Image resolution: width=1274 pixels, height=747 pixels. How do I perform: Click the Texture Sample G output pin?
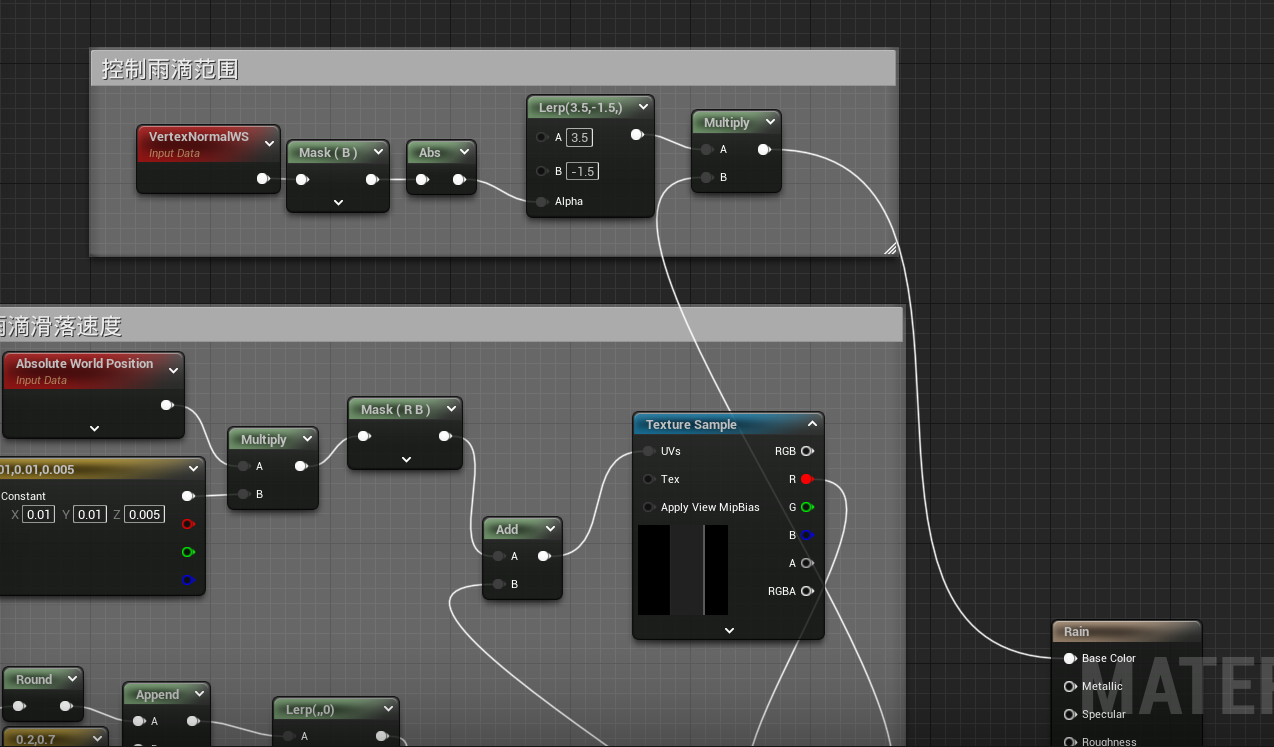807,507
